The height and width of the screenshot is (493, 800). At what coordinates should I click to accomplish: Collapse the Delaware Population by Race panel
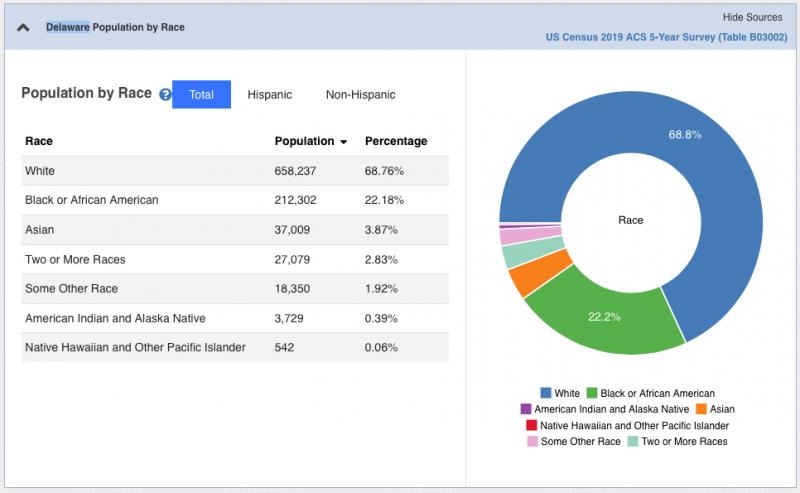point(24,28)
